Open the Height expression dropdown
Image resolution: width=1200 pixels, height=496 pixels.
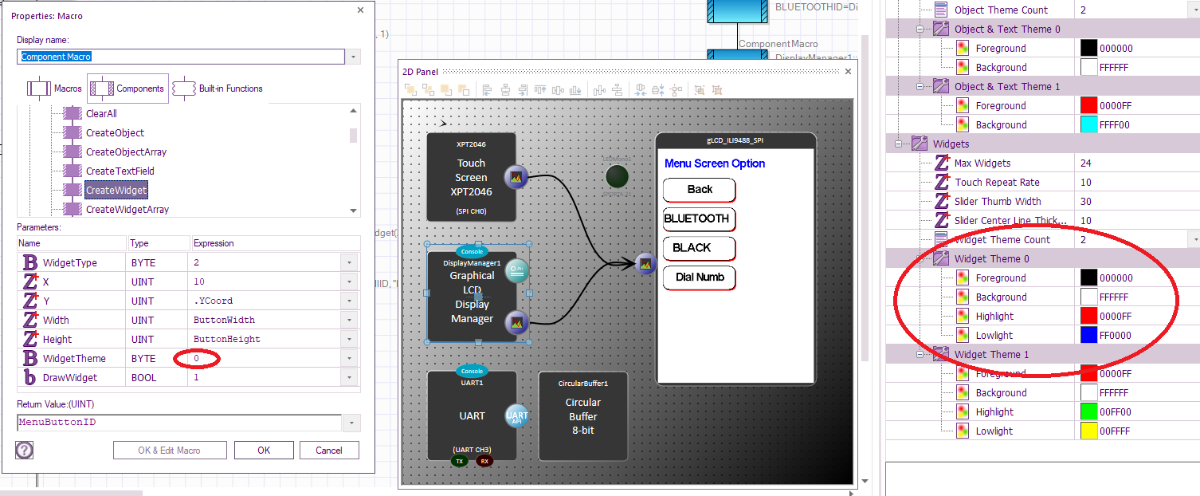(350, 339)
